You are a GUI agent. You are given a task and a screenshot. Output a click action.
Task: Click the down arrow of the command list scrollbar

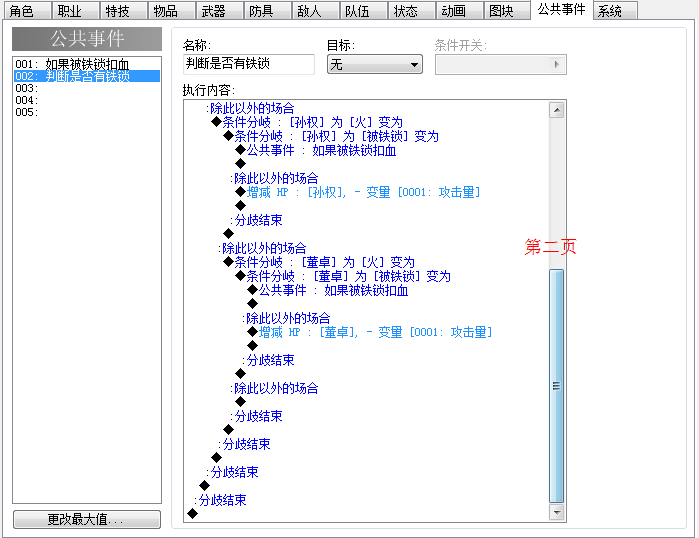556,512
